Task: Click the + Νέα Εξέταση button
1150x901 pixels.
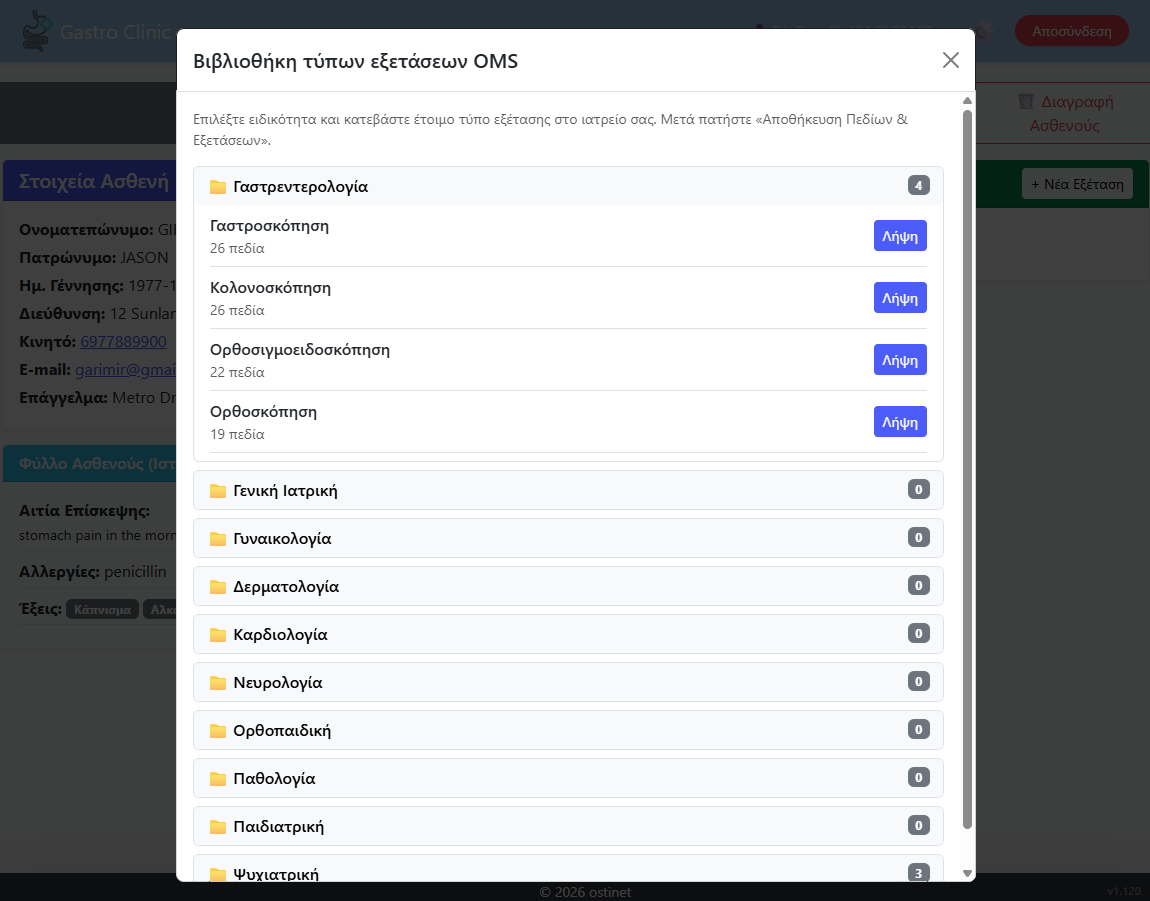Action: [x=1077, y=184]
